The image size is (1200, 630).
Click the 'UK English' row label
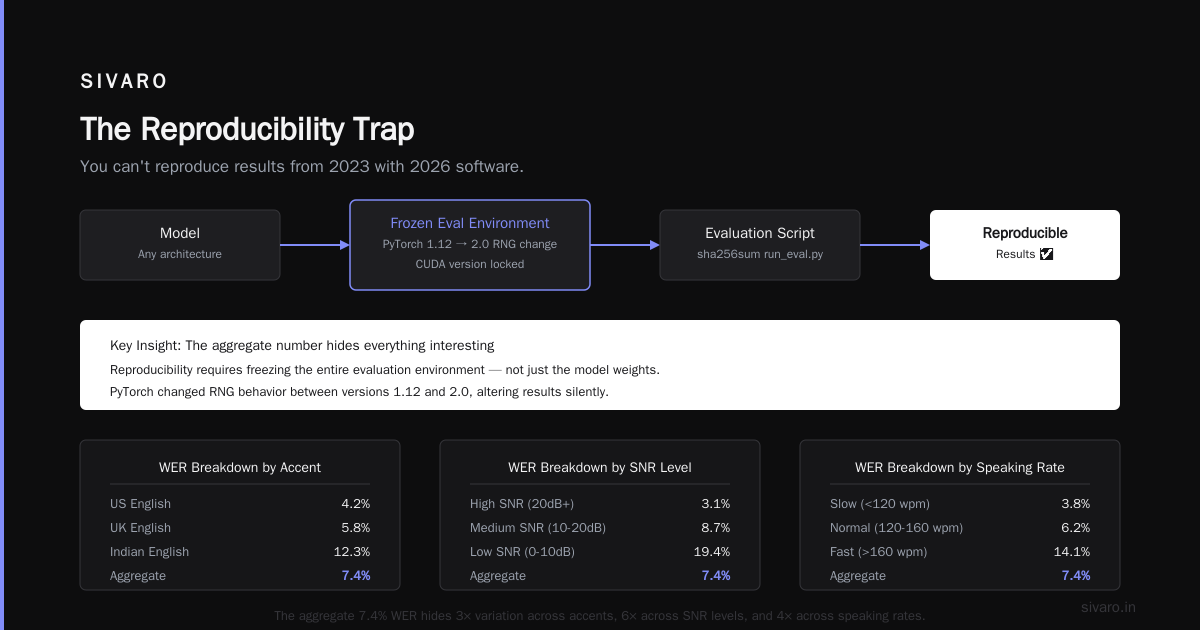pos(140,528)
